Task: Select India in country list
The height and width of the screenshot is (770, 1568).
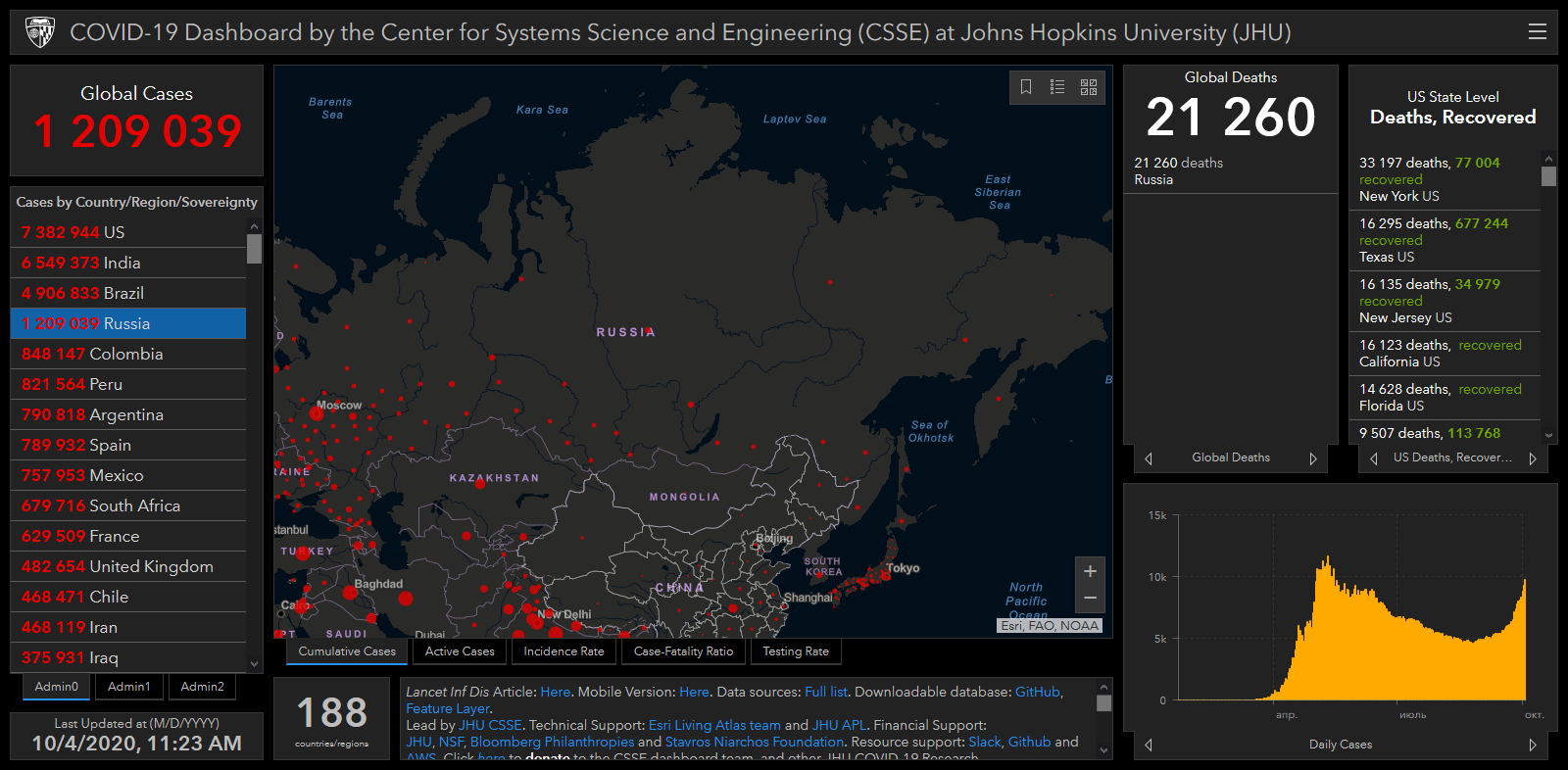Action: pyautogui.click(x=128, y=263)
